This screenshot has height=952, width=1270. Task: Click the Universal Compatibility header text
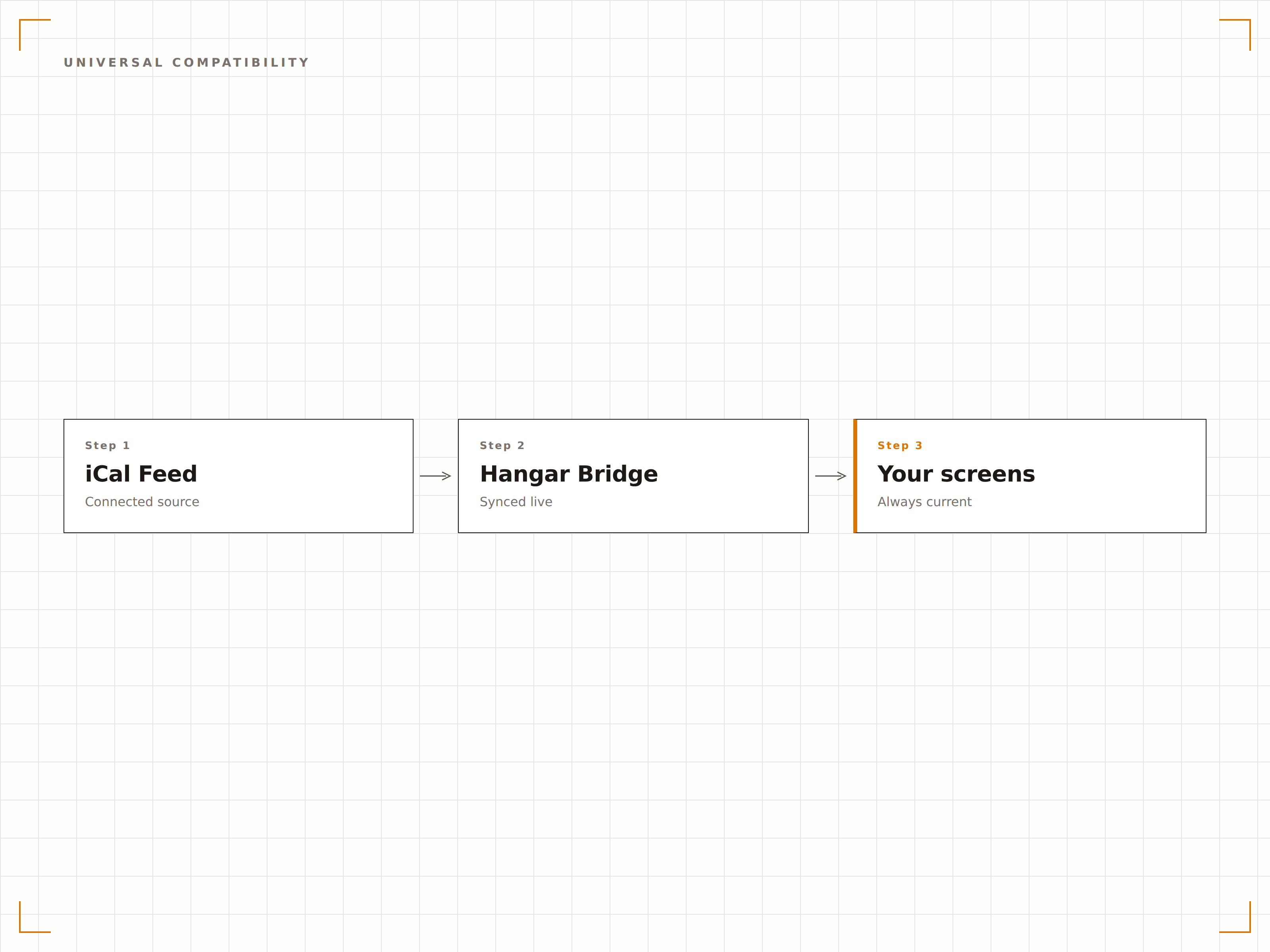[187, 63]
